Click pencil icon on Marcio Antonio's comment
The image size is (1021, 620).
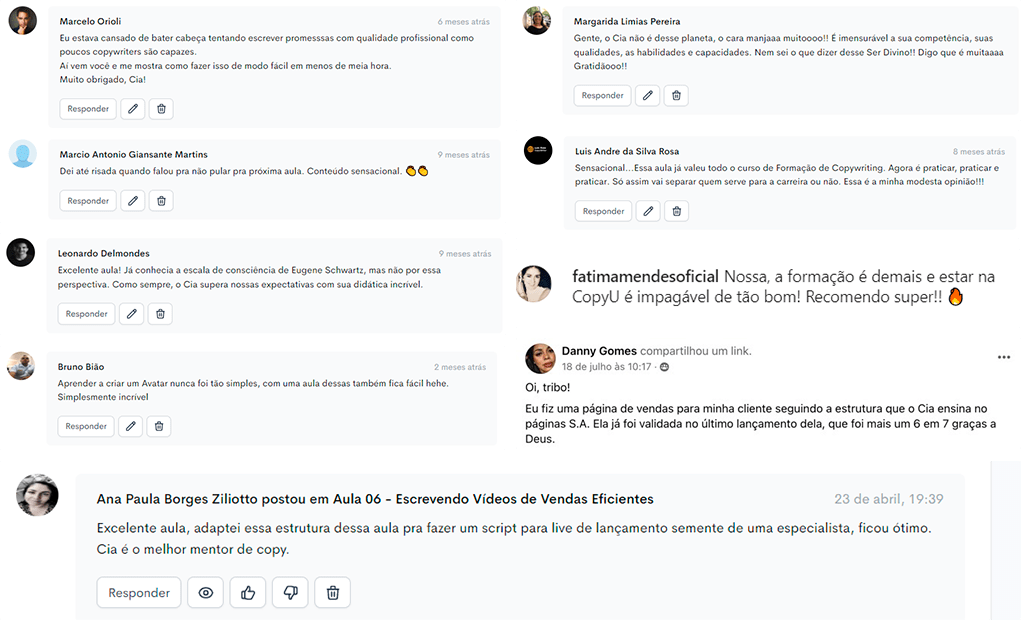(133, 201)
